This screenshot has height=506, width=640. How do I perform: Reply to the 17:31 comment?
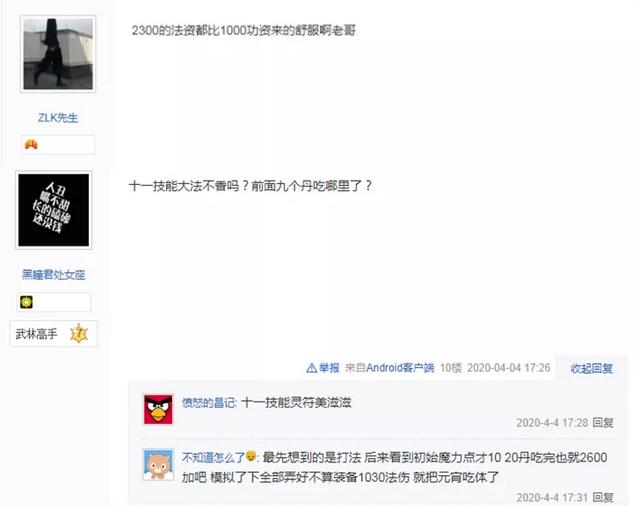point(603,497)
